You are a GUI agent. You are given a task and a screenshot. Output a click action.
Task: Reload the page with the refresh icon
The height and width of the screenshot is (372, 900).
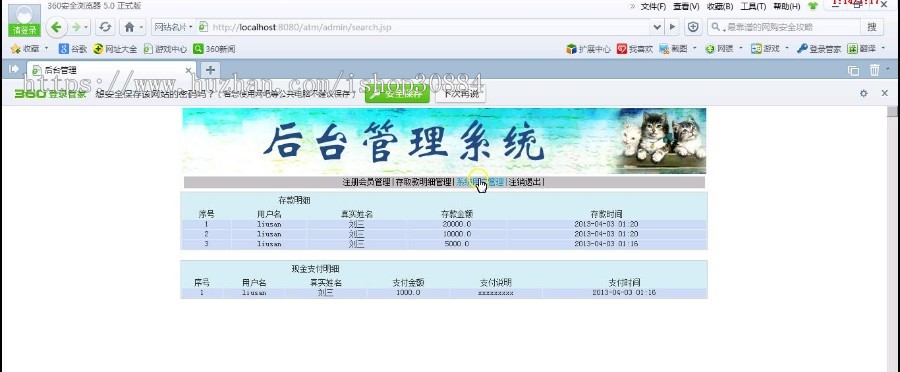click(105, 27)
